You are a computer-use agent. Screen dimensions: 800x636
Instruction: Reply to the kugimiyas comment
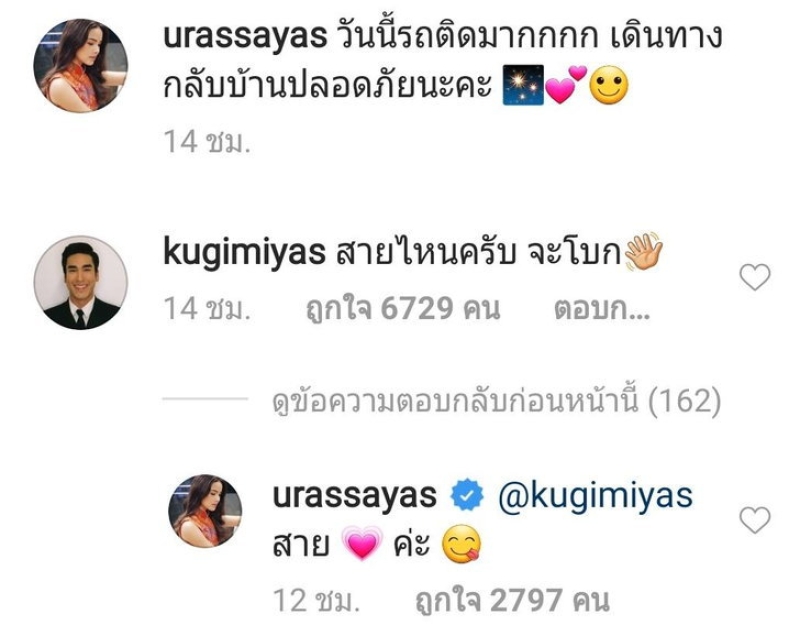click(602, 309)
